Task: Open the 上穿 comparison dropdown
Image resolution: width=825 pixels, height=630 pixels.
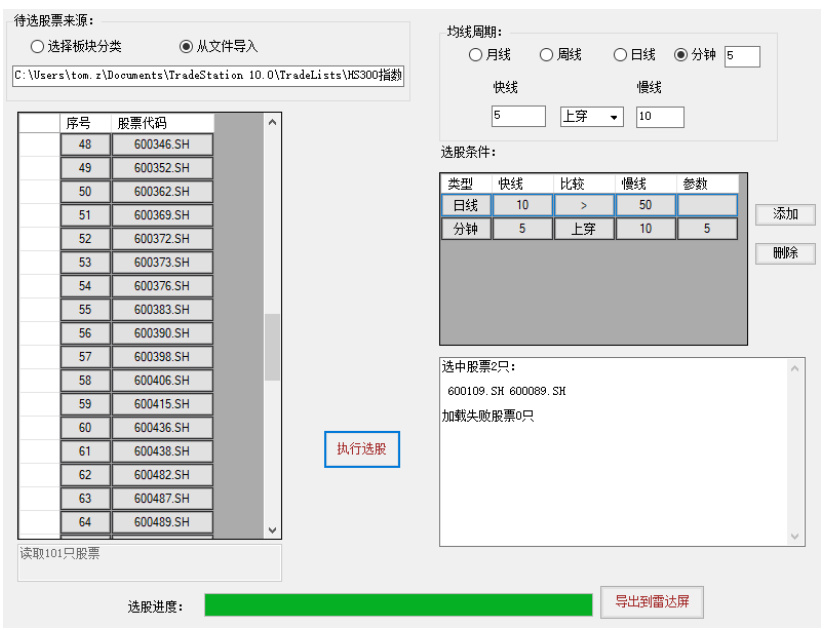Action: coord(591,117)
